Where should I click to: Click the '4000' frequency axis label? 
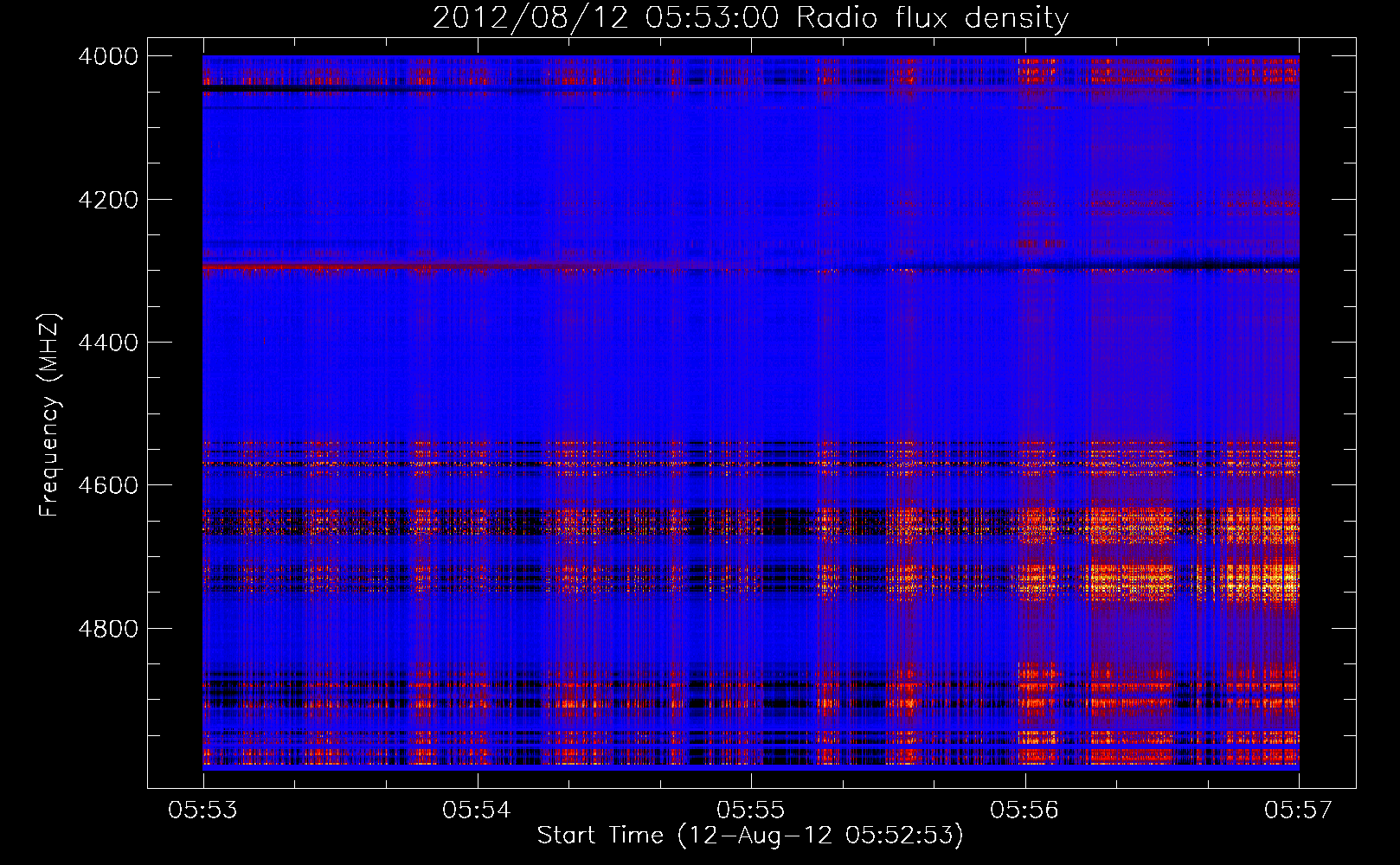click(108, 56)
